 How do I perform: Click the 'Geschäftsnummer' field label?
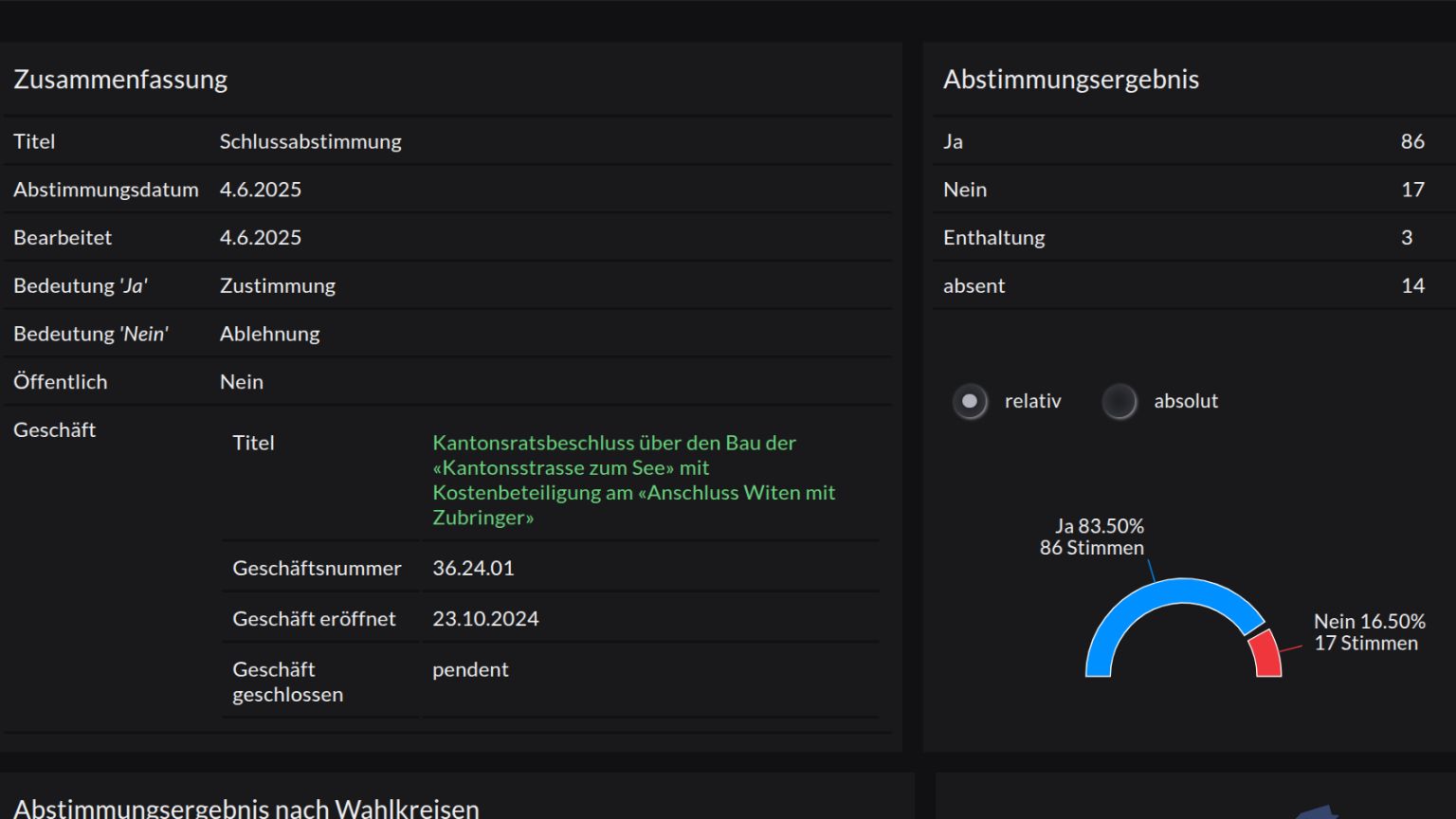click(317, 568)
